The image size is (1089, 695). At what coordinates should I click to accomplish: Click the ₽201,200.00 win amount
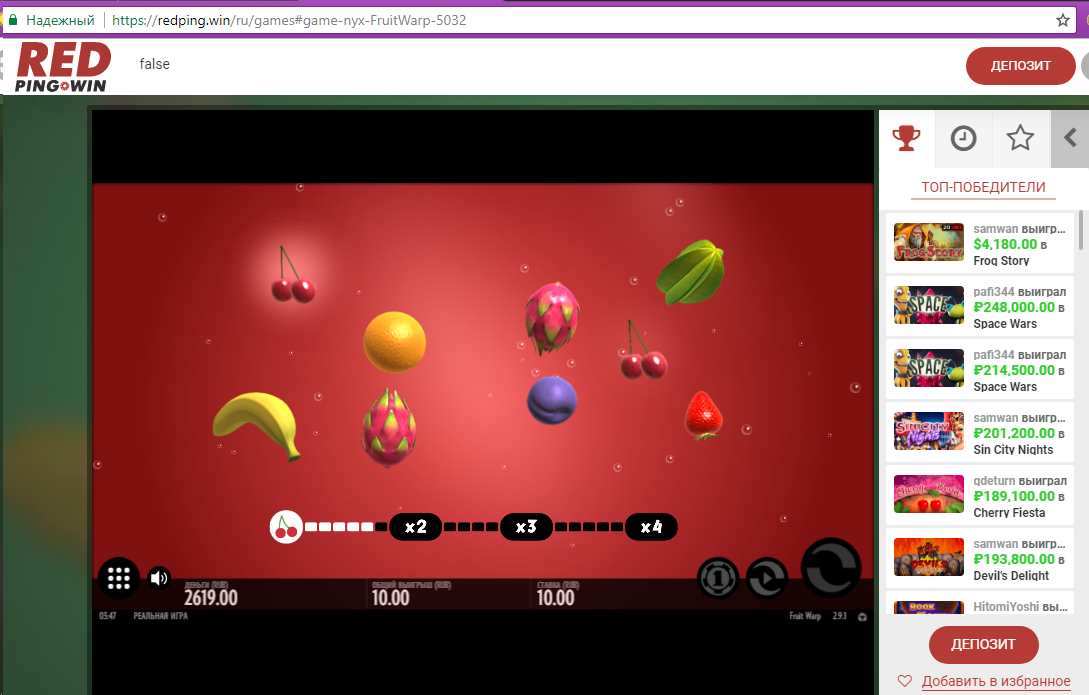(1014, 434)
